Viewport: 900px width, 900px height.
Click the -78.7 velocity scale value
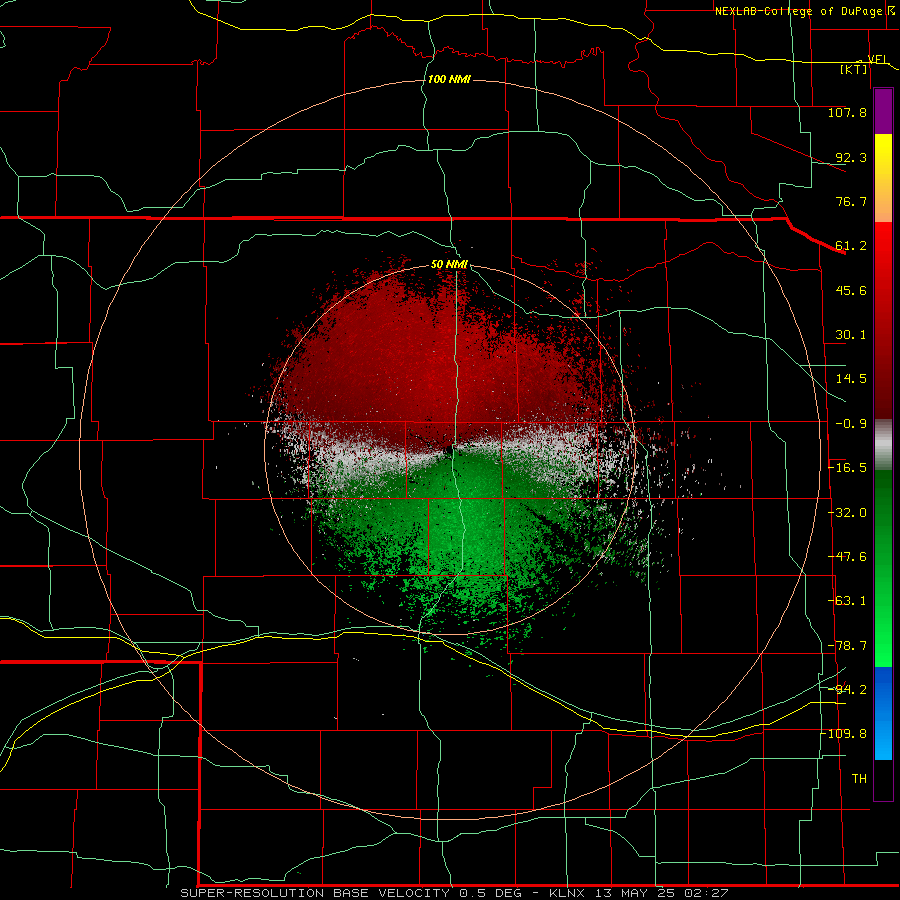847,646
